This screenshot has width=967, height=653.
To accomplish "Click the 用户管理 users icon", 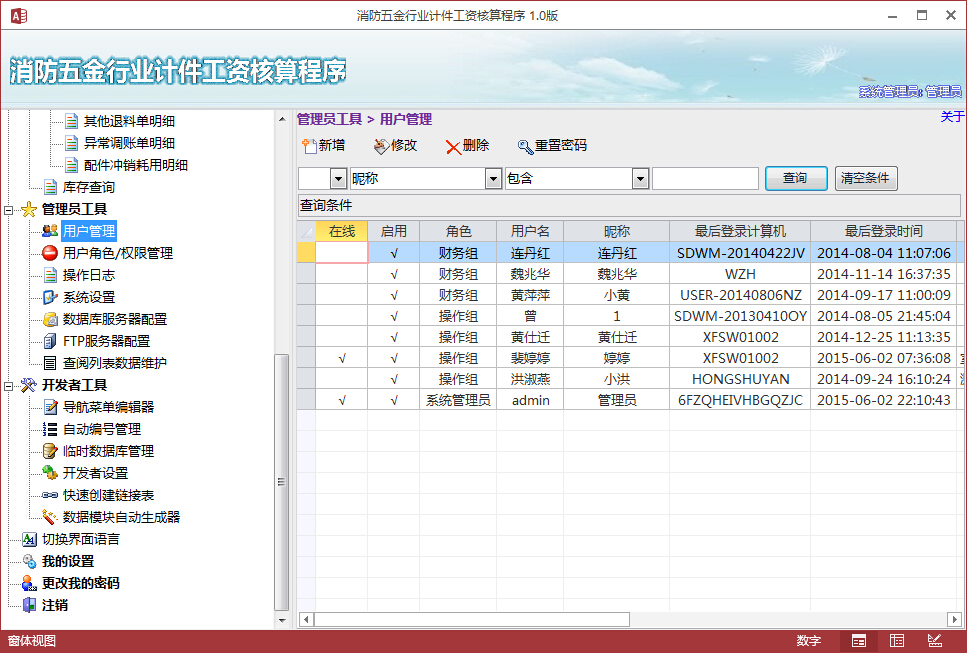I will point(50,231).
